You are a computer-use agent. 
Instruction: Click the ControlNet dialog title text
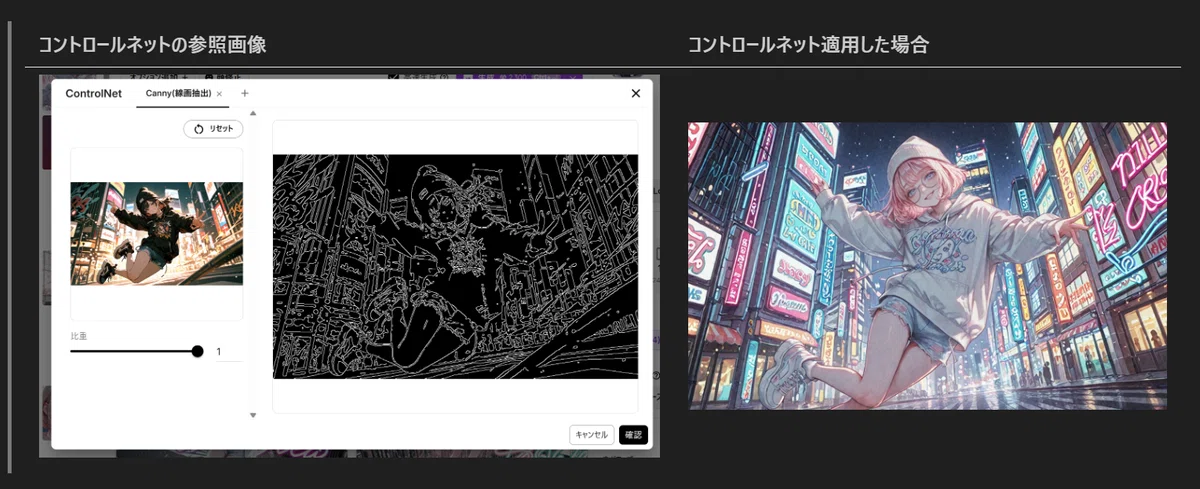pyautogui.click(x=93, y=93)
